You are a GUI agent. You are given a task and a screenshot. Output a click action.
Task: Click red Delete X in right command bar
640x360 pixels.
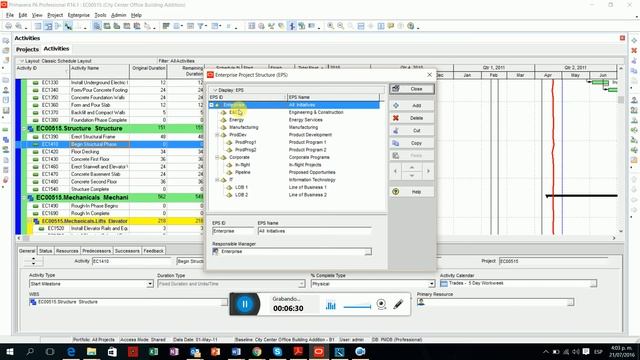click(634, 51)
